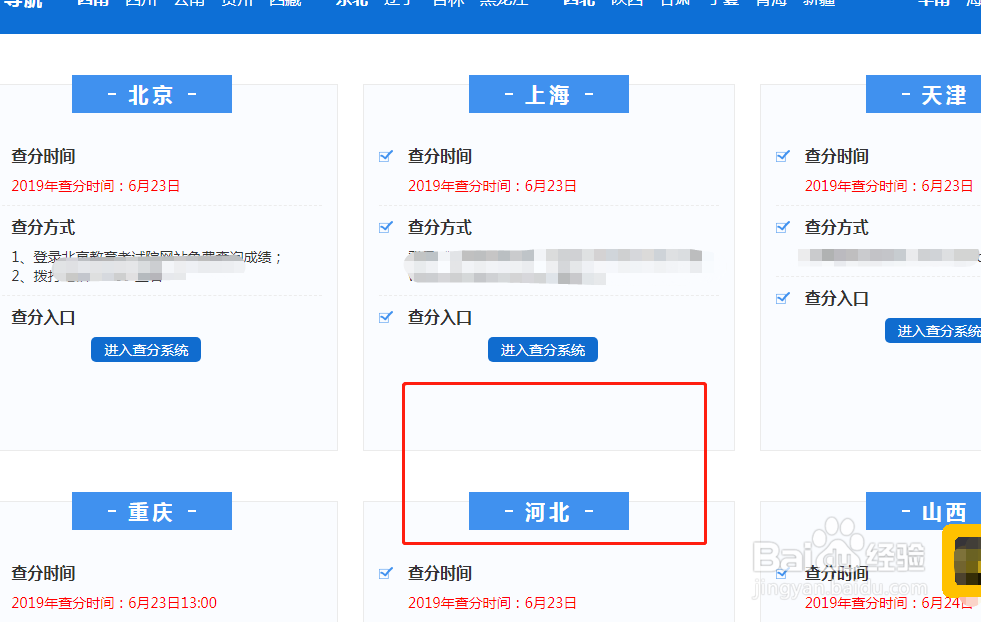Click 北京 line starting 1、登录北京教育考试院
The image size is (981, 622).
click(147, 257)
